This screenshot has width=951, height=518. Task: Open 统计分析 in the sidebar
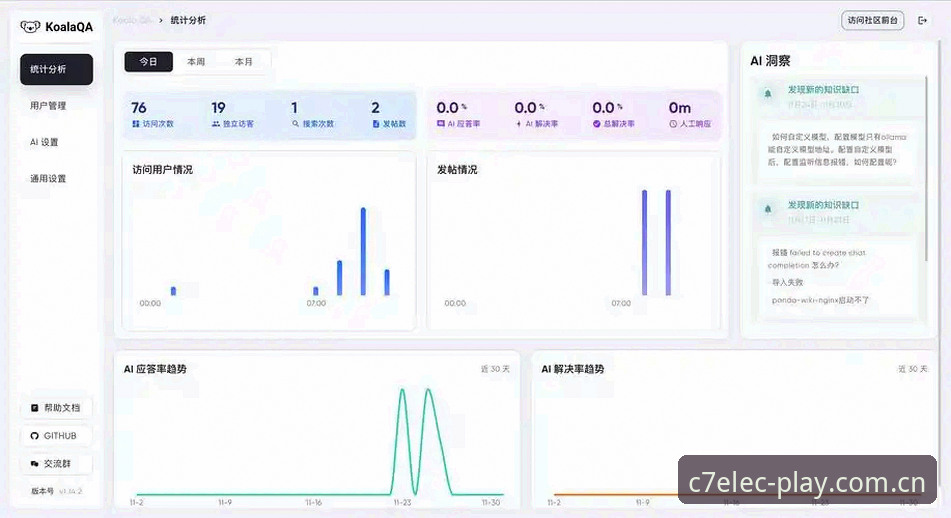tap(56, 69)
